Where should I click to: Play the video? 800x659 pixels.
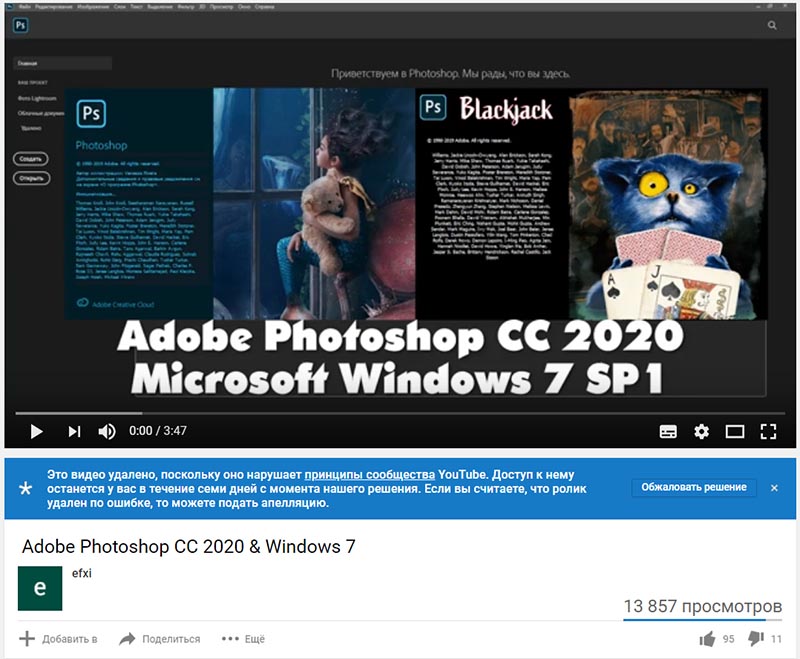[x=36, y=432]
